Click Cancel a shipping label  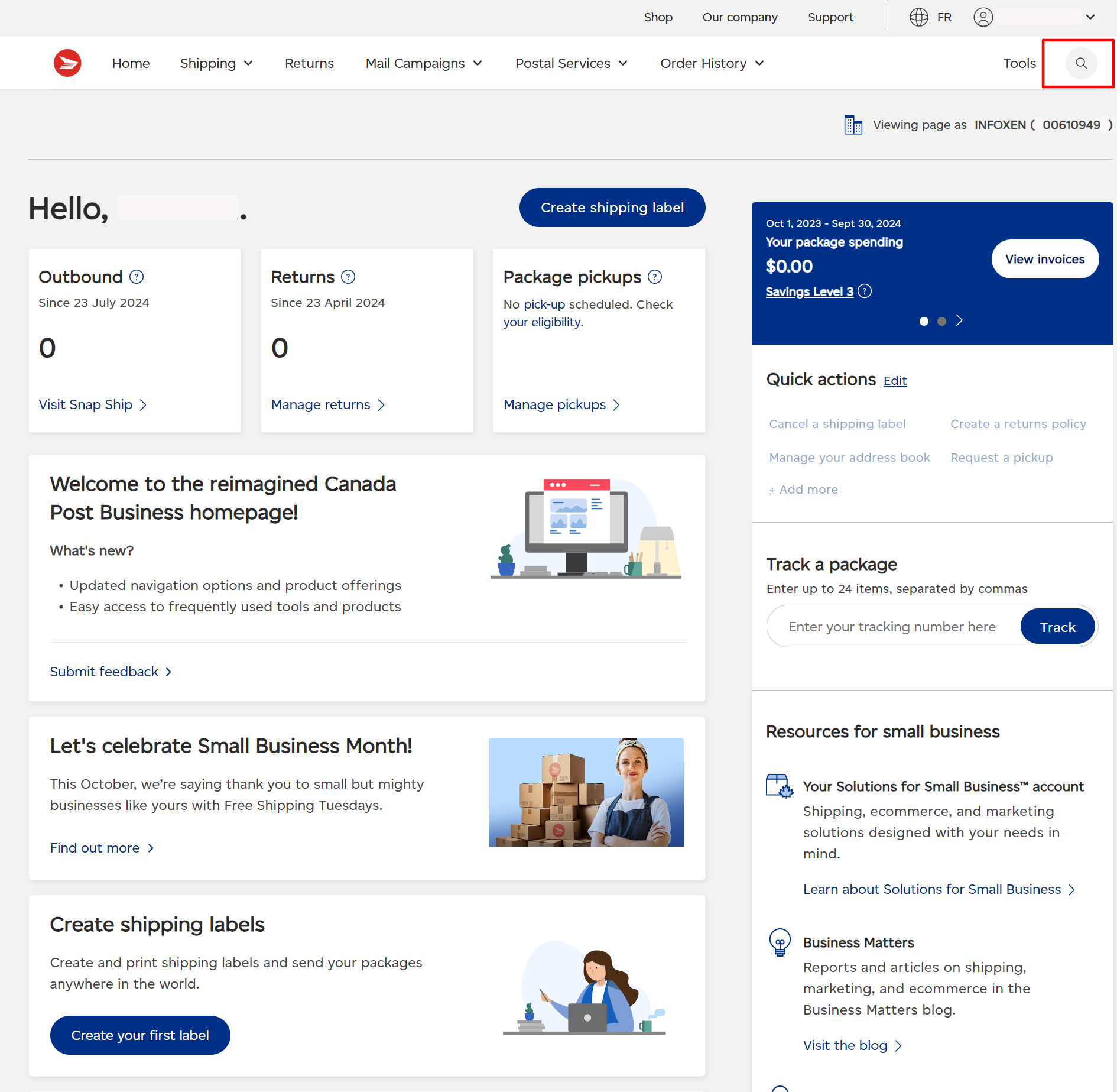837,424
